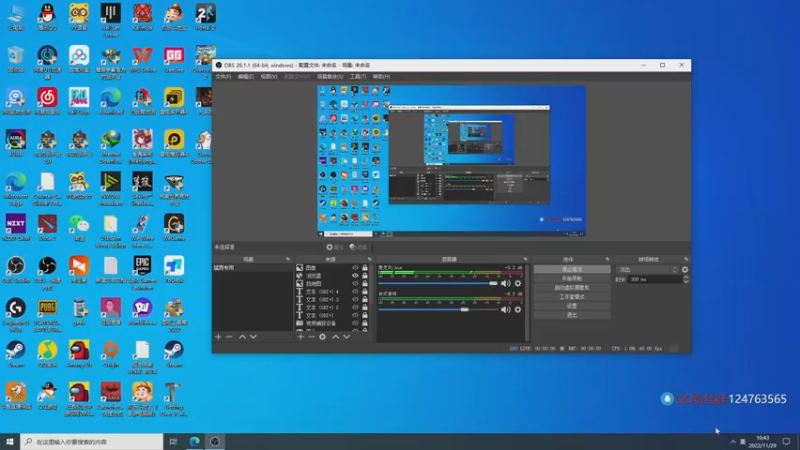Screen dimensions: 800x450
Task: Toggle lock on Text (GDI+) 4 source
Action: [x=365, y=291]
